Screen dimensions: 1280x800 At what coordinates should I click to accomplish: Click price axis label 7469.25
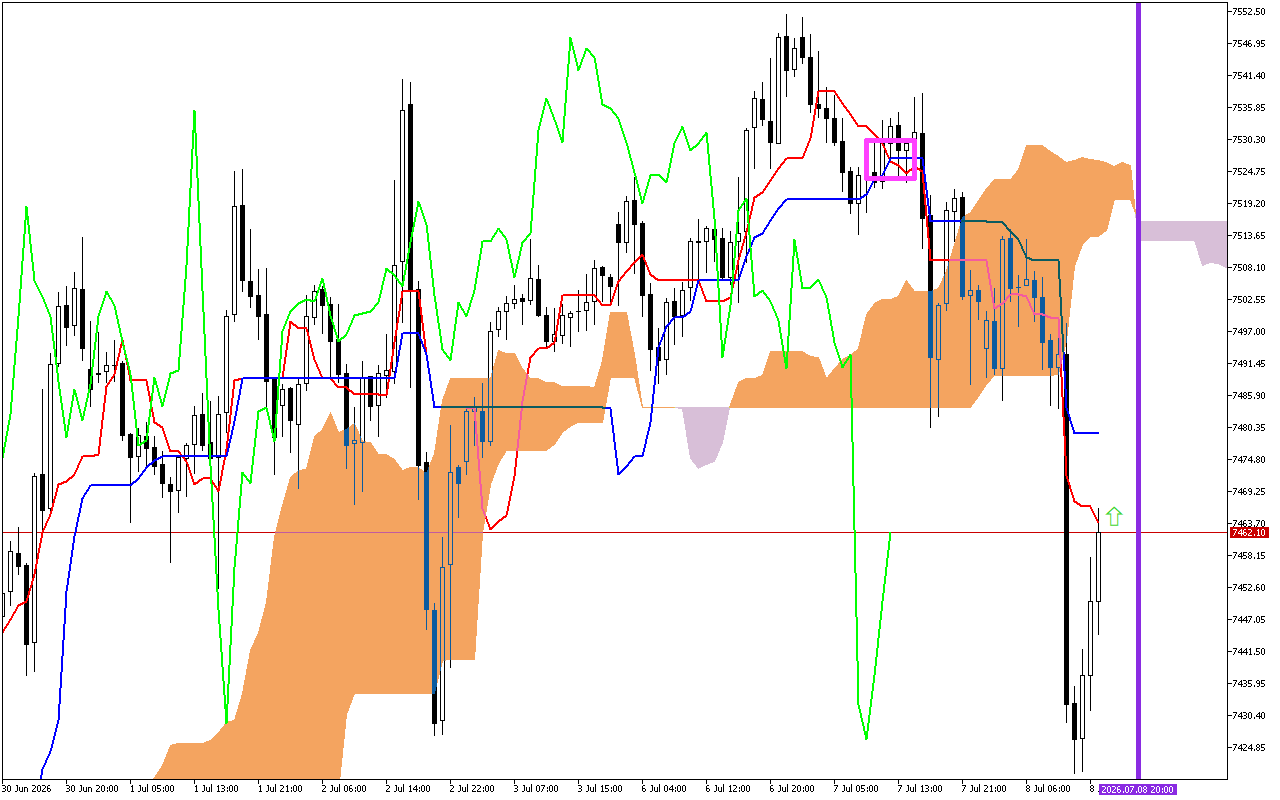1248,492
